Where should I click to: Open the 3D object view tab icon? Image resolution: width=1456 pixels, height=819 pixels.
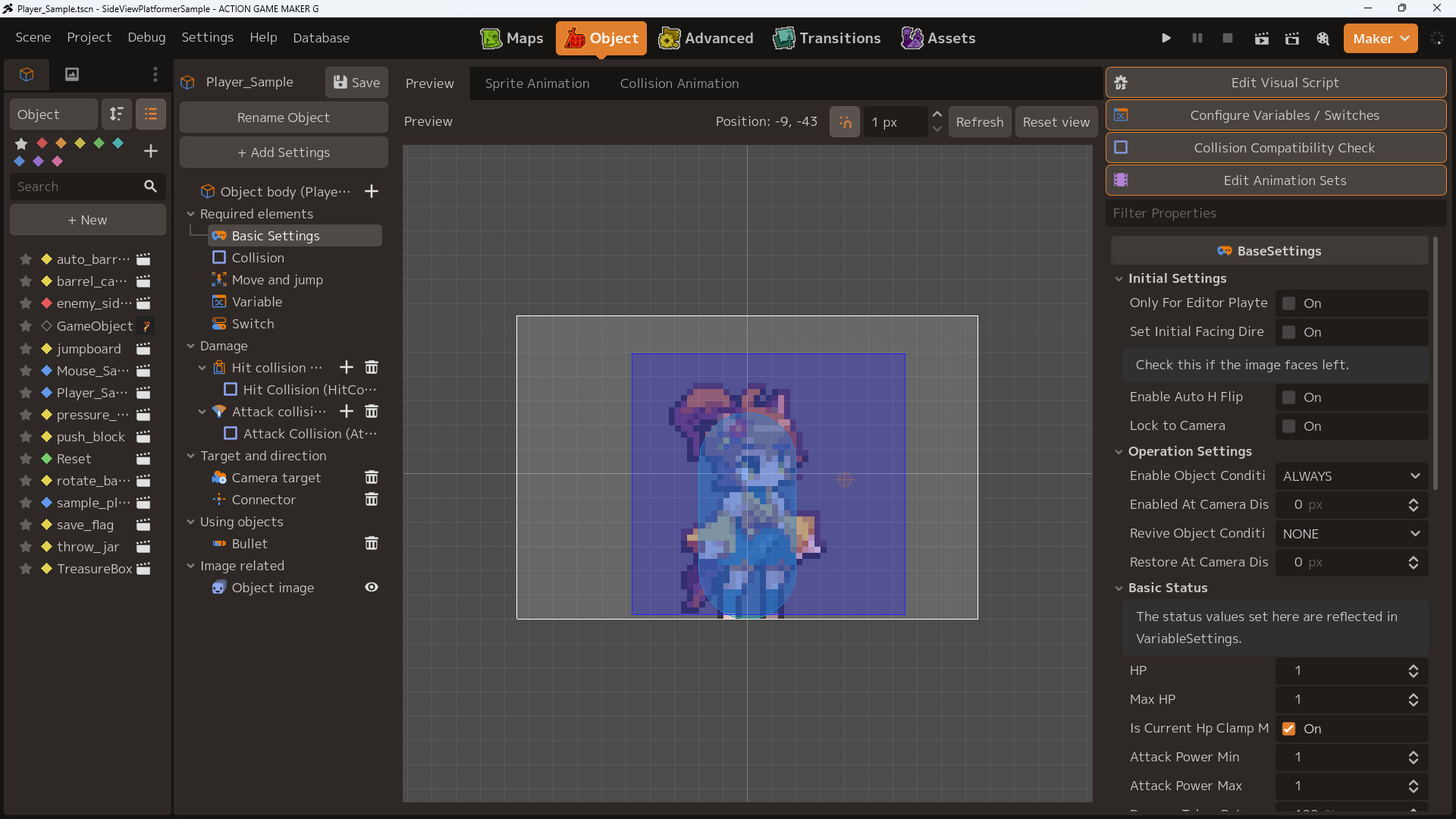pos(27,74)
